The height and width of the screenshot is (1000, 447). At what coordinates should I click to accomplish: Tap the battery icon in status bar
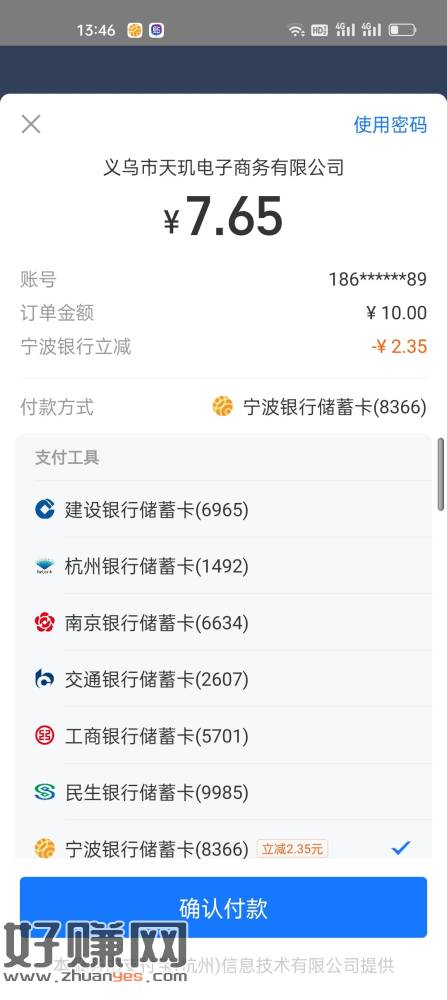coord(402,29)
